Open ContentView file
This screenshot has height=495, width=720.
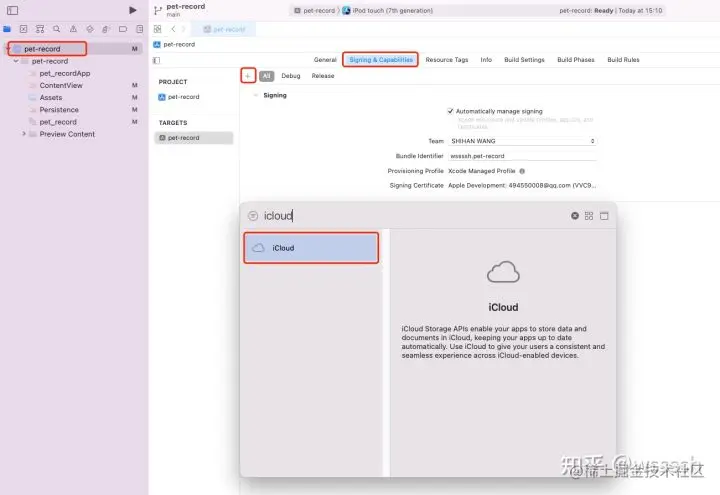point(61,85)
